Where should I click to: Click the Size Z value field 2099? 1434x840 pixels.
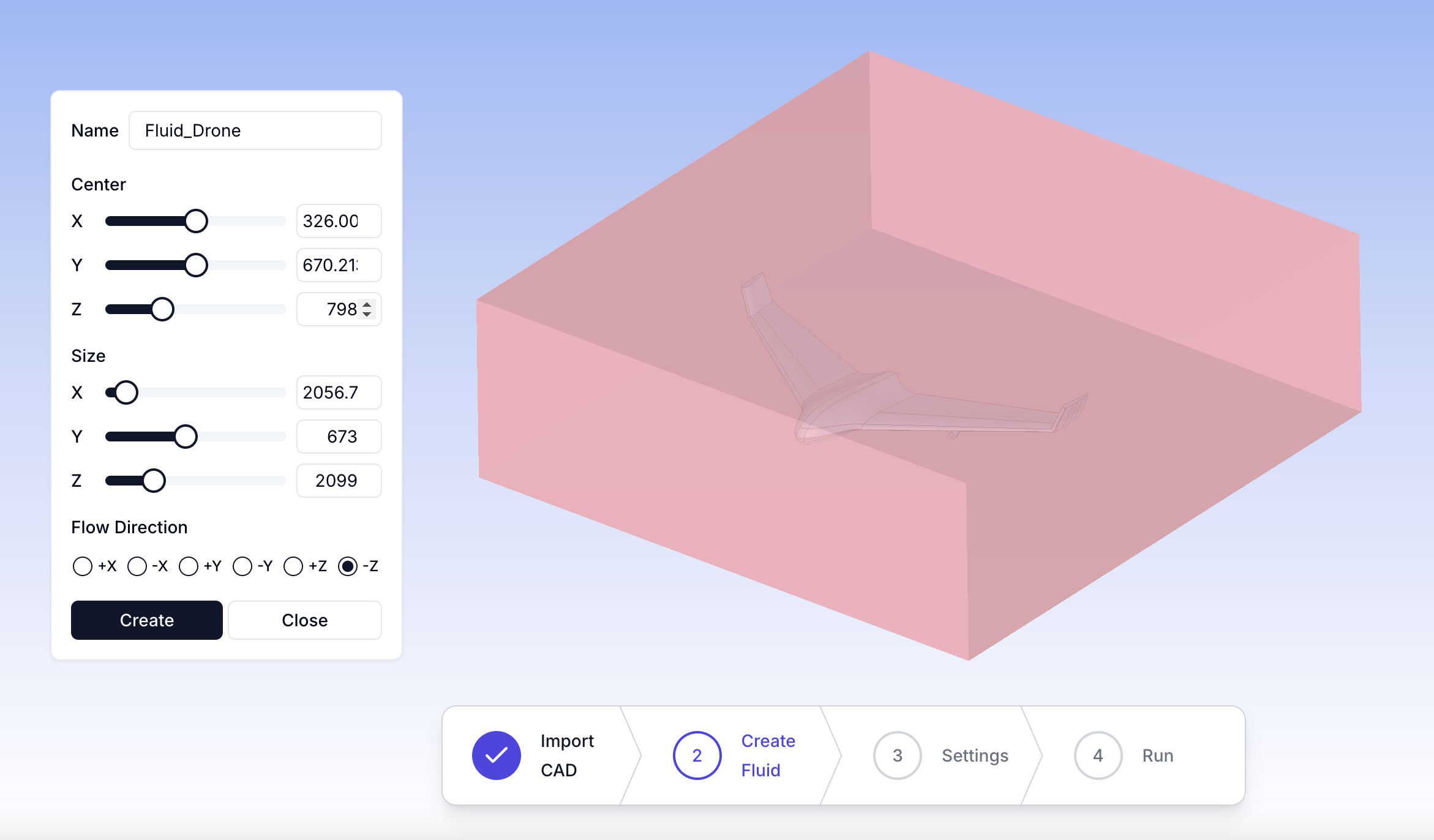pyautogui.click(x=339, y=481)
